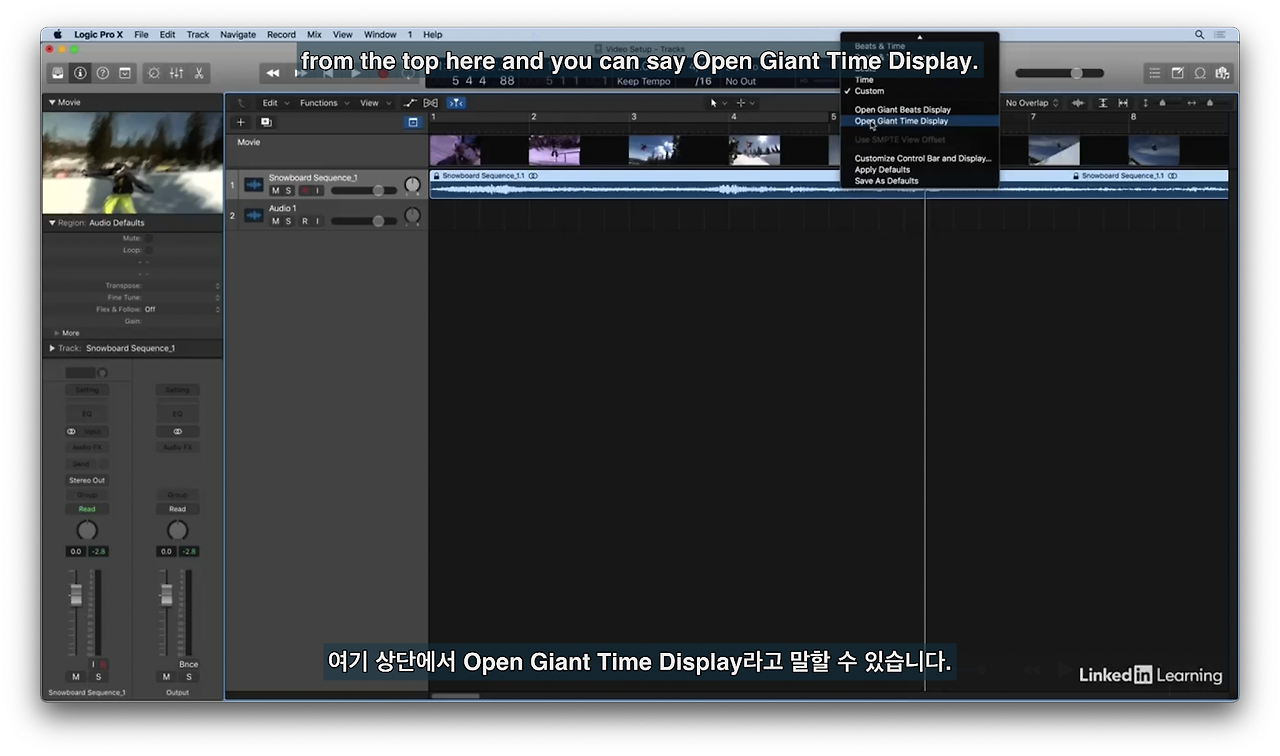Mute the Snowboard Sequence_1 track
Image resolution: width=1280 pixels, height=756 pixels.
click(x=276, y=191)
